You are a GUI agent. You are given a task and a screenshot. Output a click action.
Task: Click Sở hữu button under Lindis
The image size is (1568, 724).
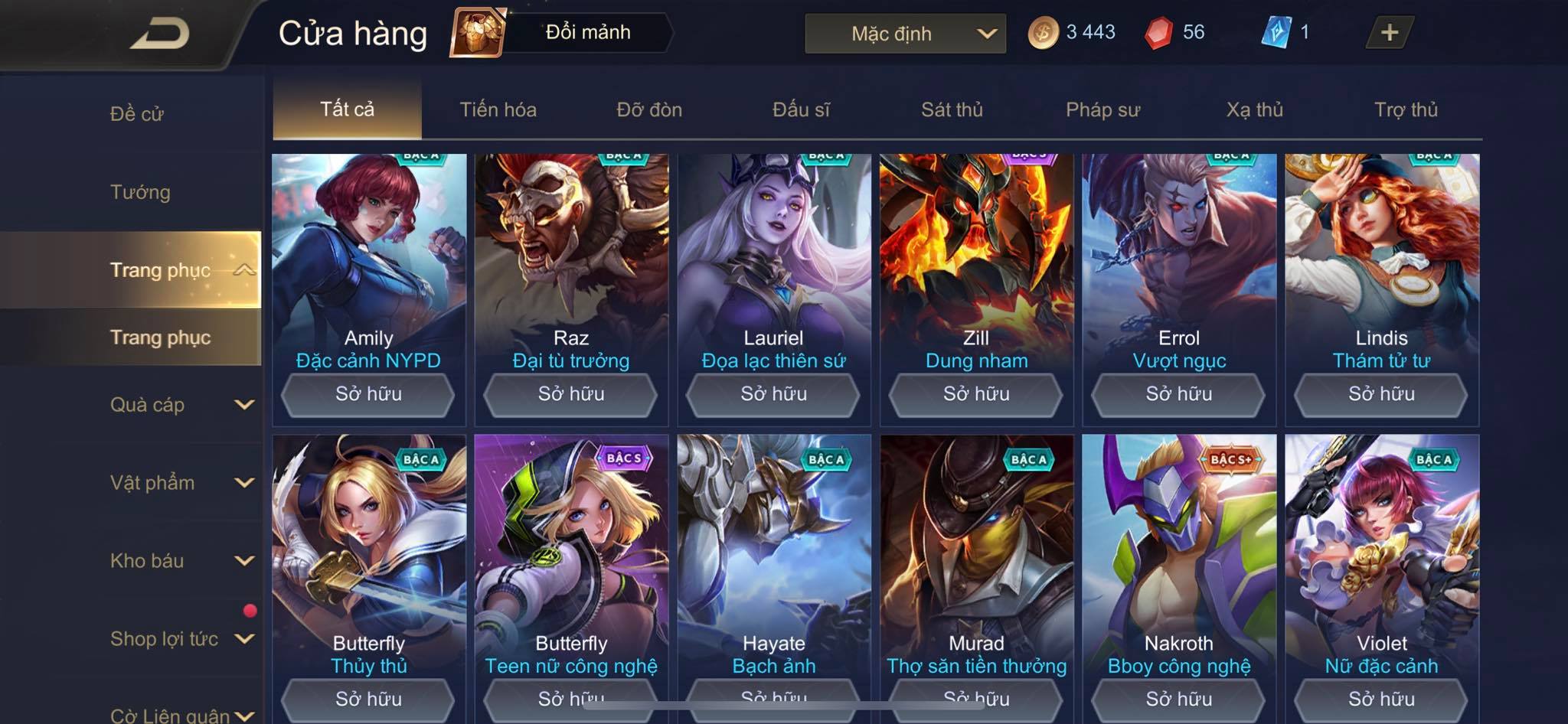coord(1381,394)
